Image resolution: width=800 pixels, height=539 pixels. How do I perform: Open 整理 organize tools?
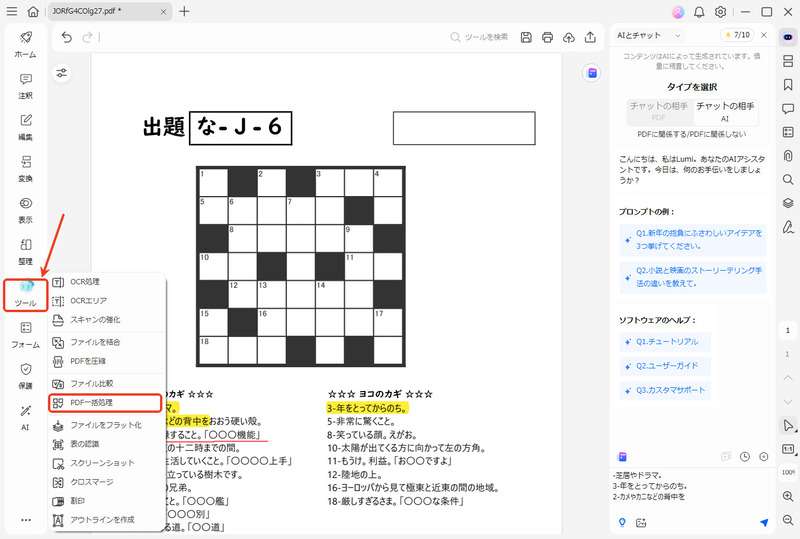tap(26, 252)
